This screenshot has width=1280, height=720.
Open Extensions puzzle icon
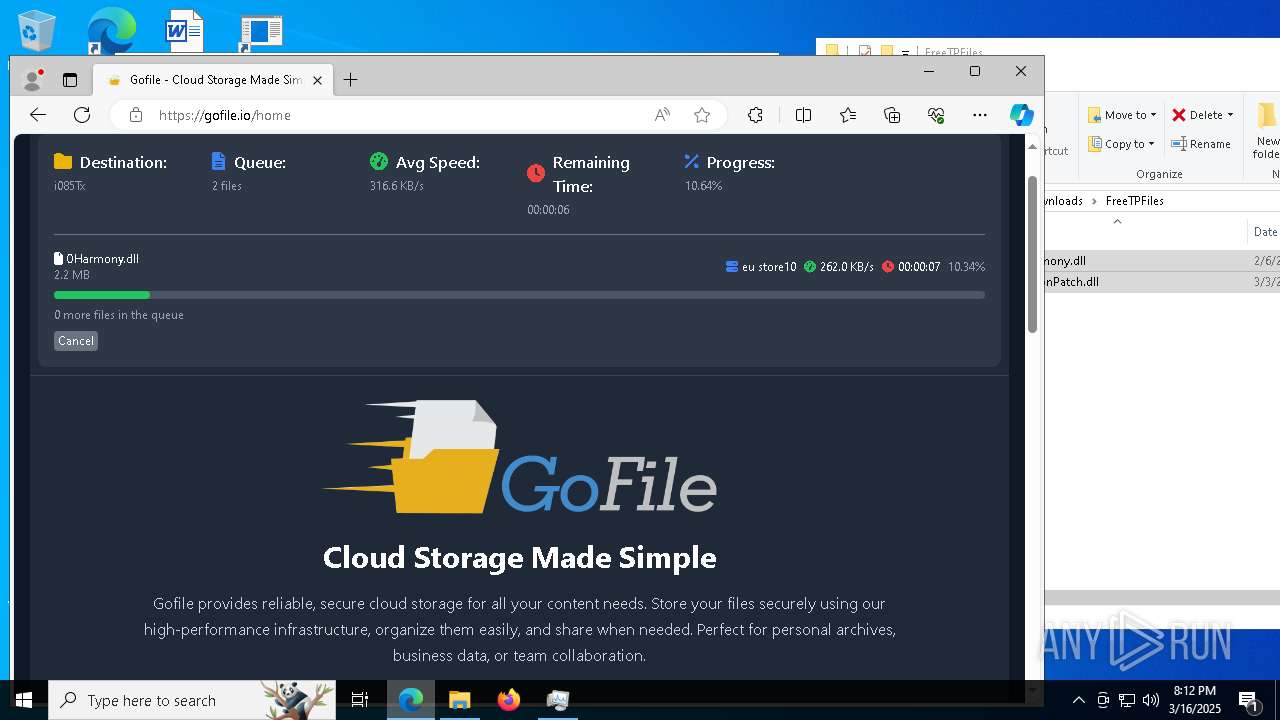click(755, 115)
